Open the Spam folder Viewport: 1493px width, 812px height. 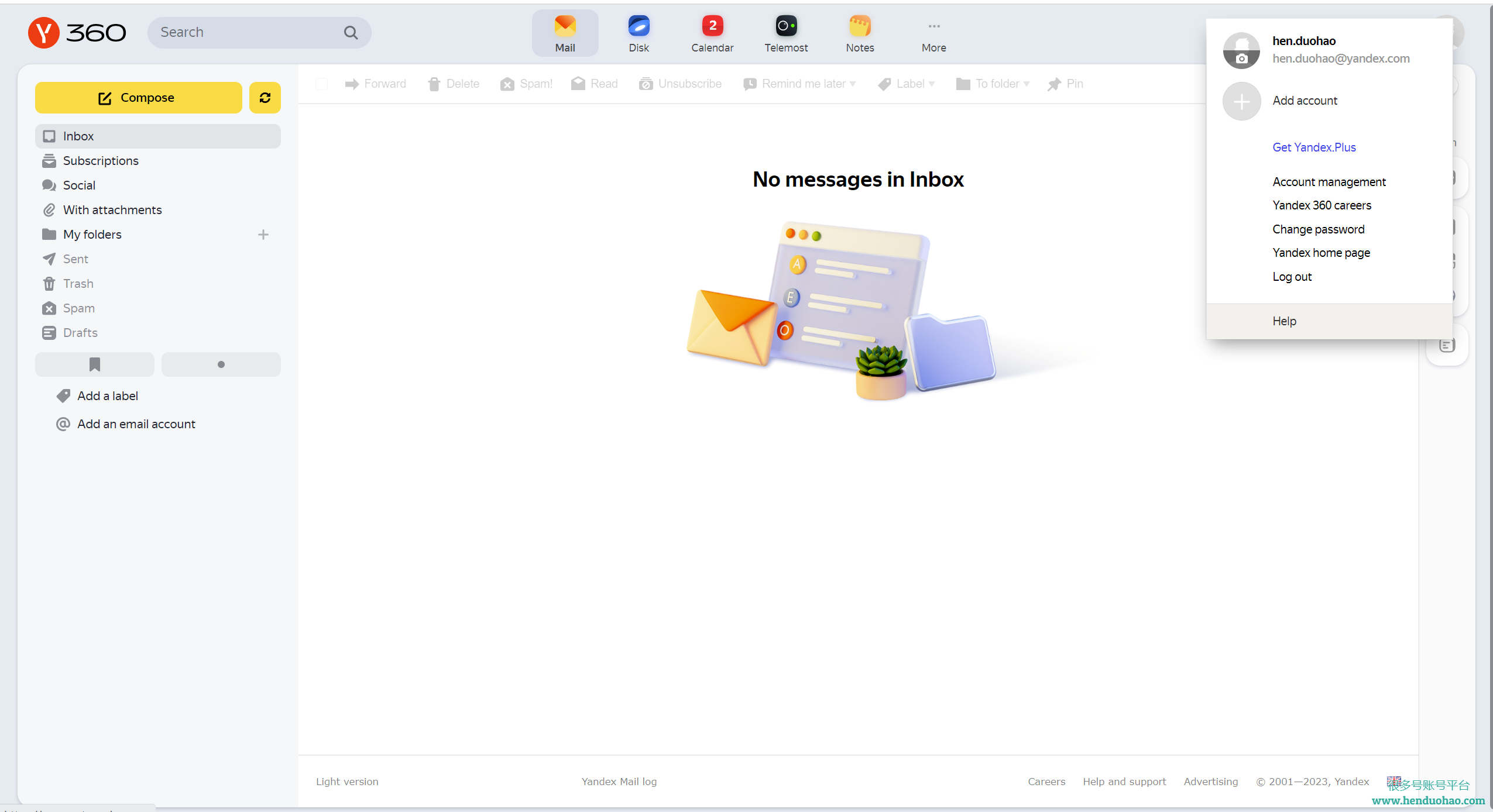click(158, 308)
